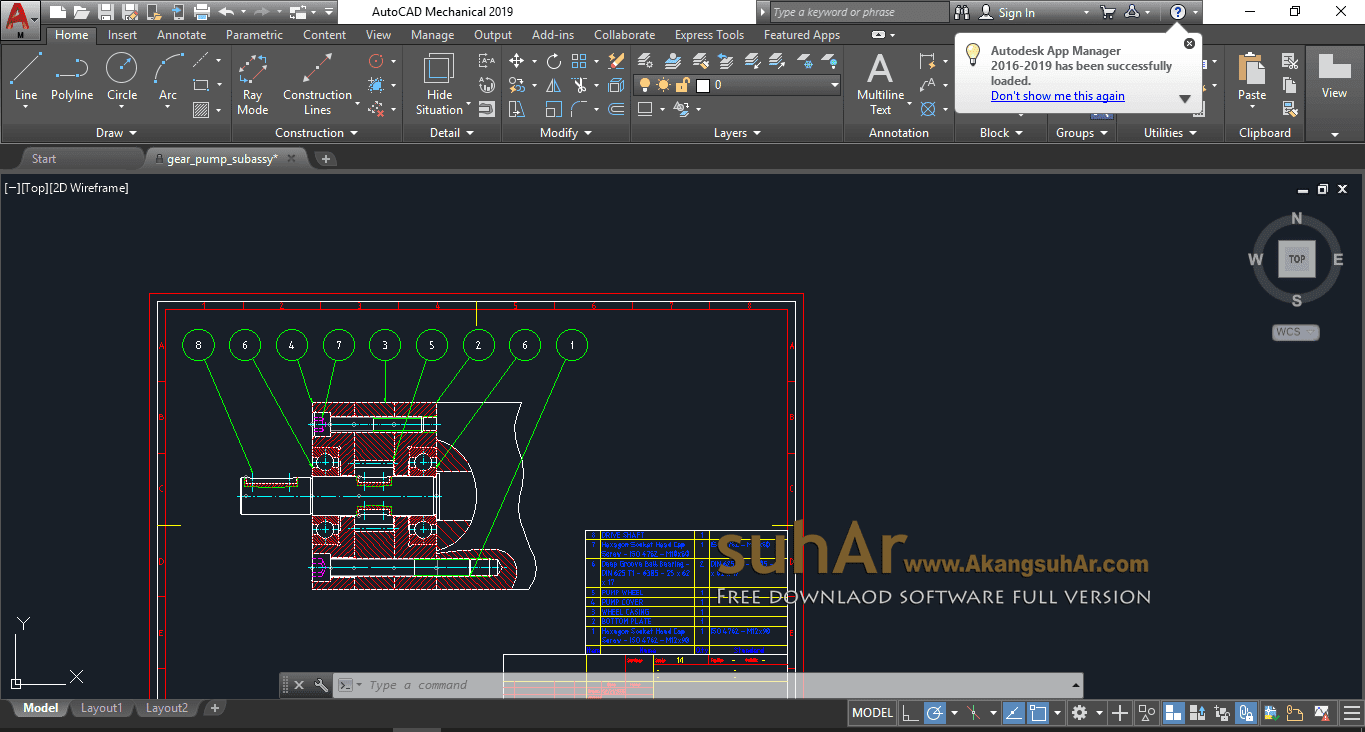
Task: Click the binoculars search icon
Action: coord(962,12)
